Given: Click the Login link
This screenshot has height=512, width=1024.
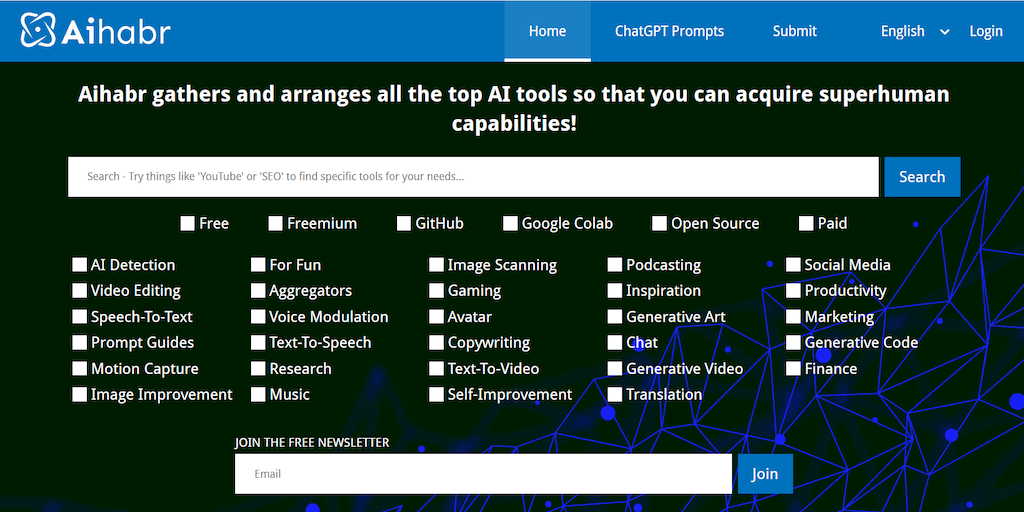Looking at the screenshot, I should (985, 31).
